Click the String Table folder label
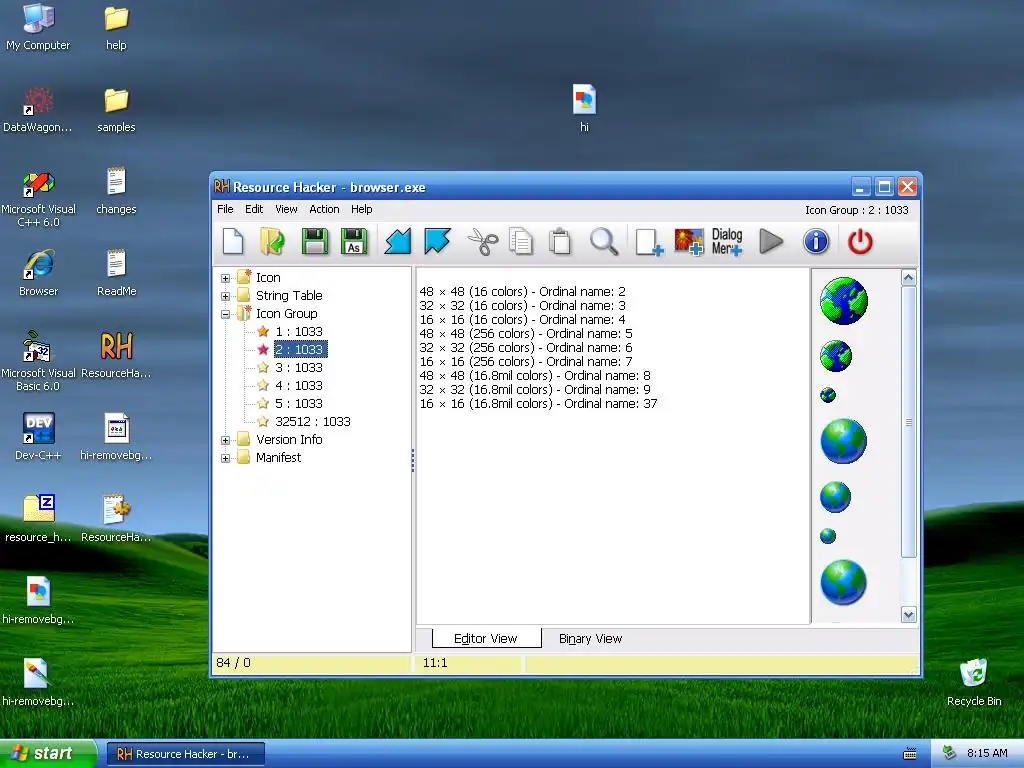The width and height of the screenshot is (1024, 768). (x=289, y=296)
